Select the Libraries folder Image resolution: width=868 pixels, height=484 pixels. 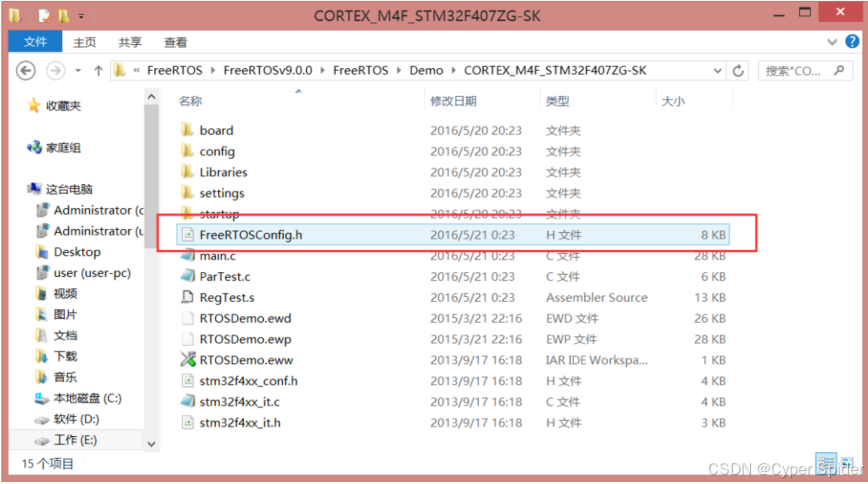pyautogui.click(x=223, y=172)
